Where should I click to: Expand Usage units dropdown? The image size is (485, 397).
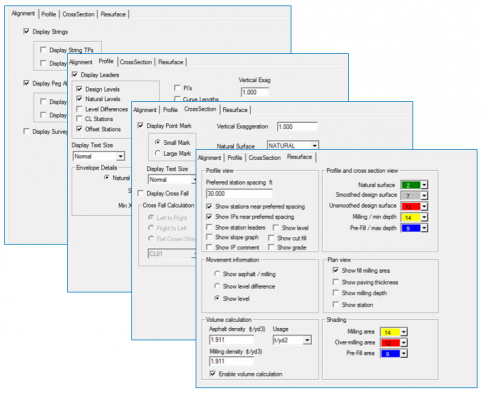click(307, 340)
